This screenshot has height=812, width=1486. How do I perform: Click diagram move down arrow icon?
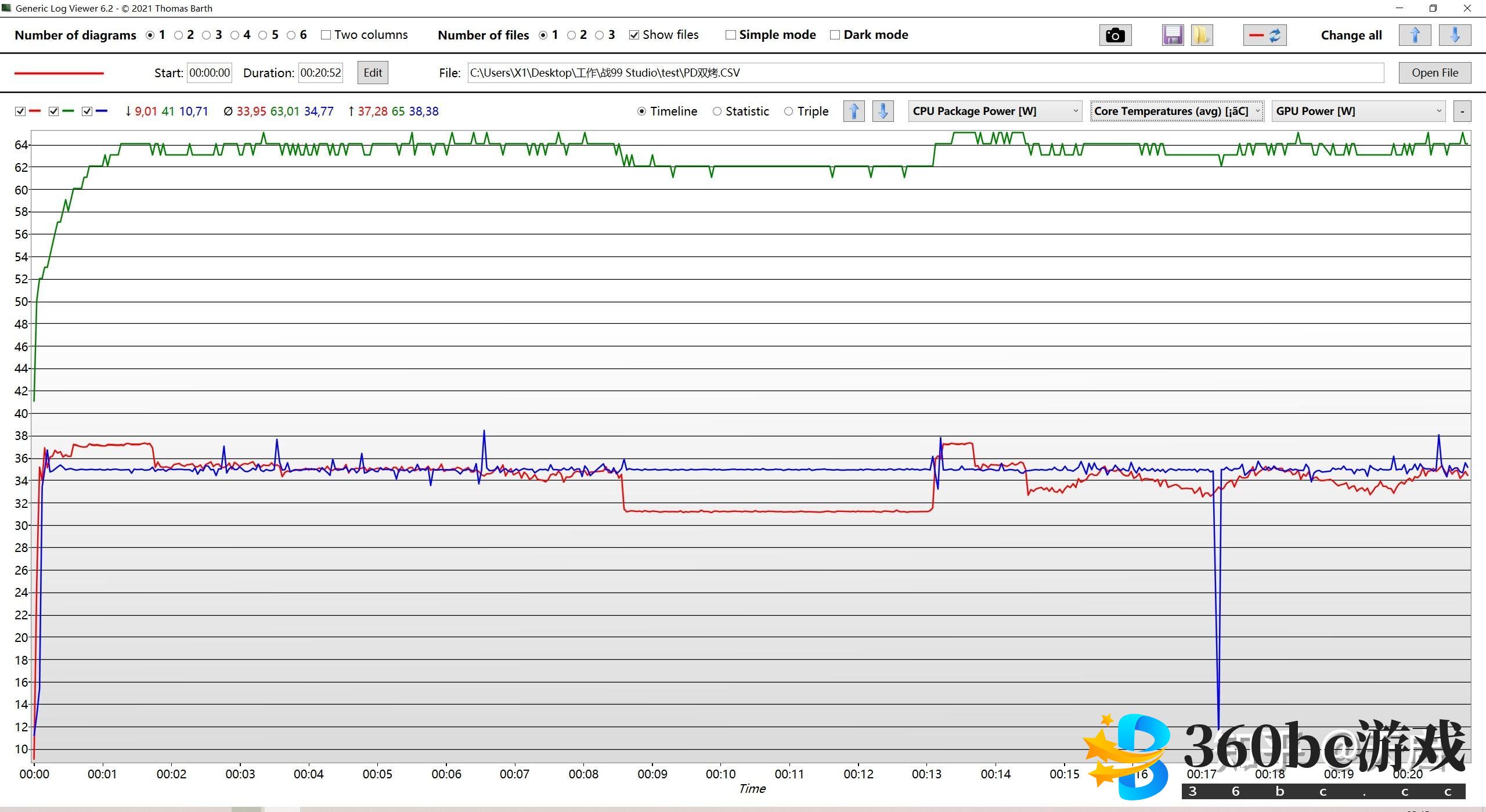(x=883, y=111)
